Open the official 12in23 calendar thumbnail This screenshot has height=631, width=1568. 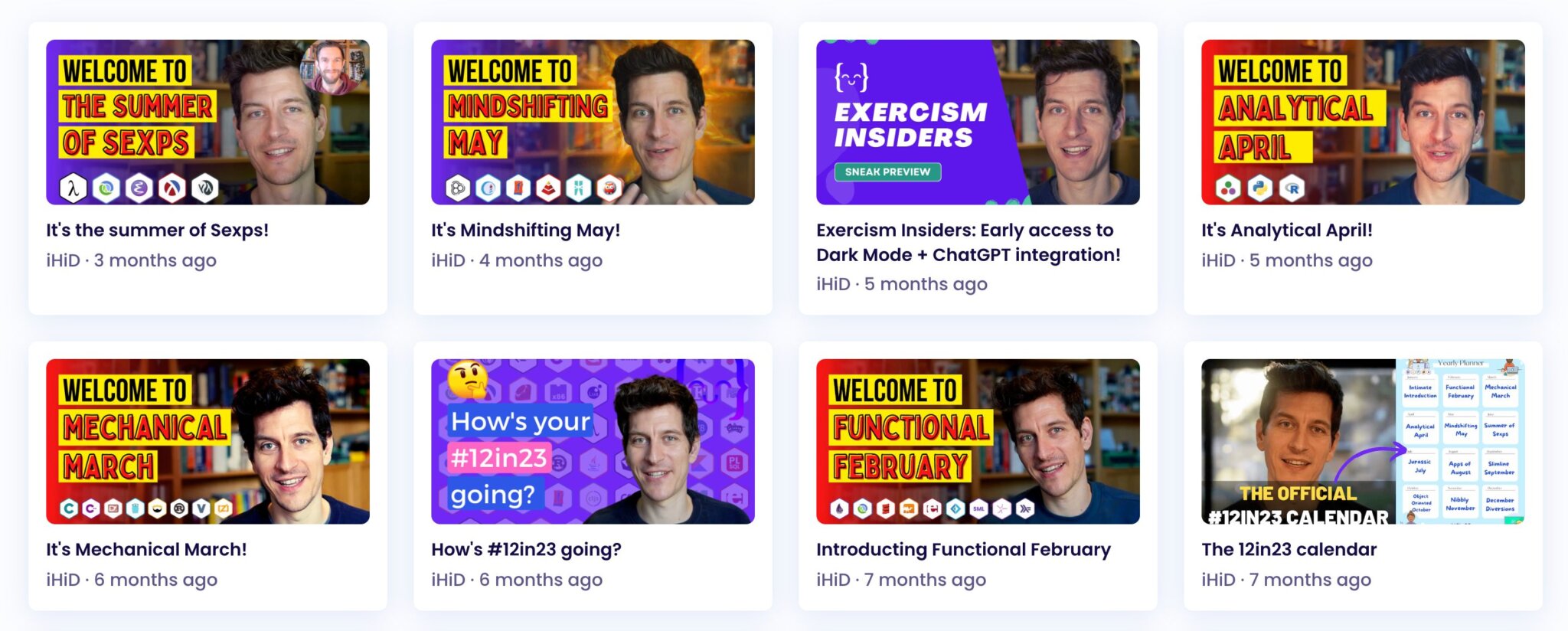[x=1363, y=442]
